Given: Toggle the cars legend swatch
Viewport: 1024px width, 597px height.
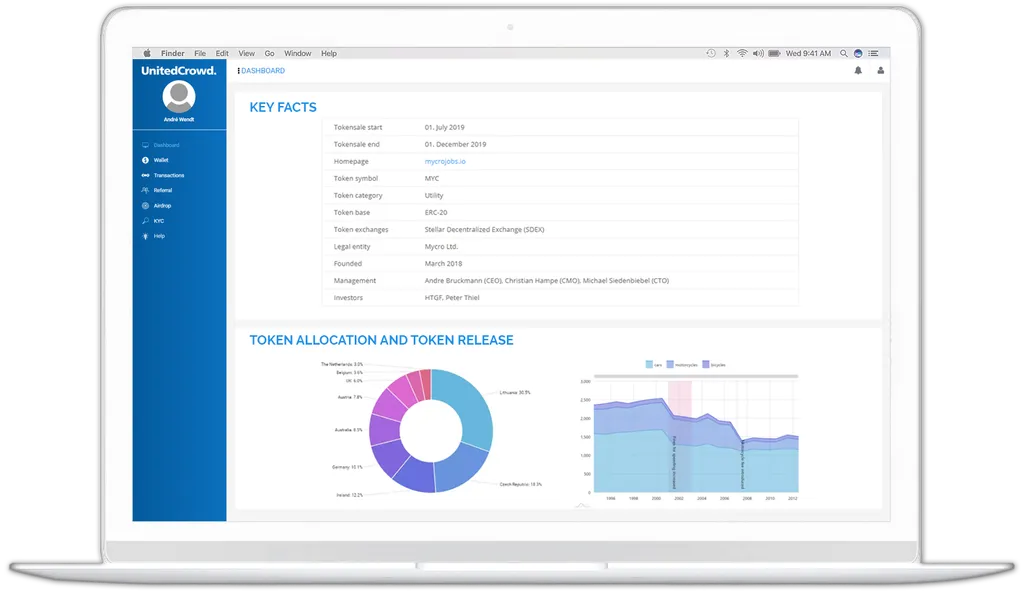Looking at the screenshot, I should (x=649, y=364).
